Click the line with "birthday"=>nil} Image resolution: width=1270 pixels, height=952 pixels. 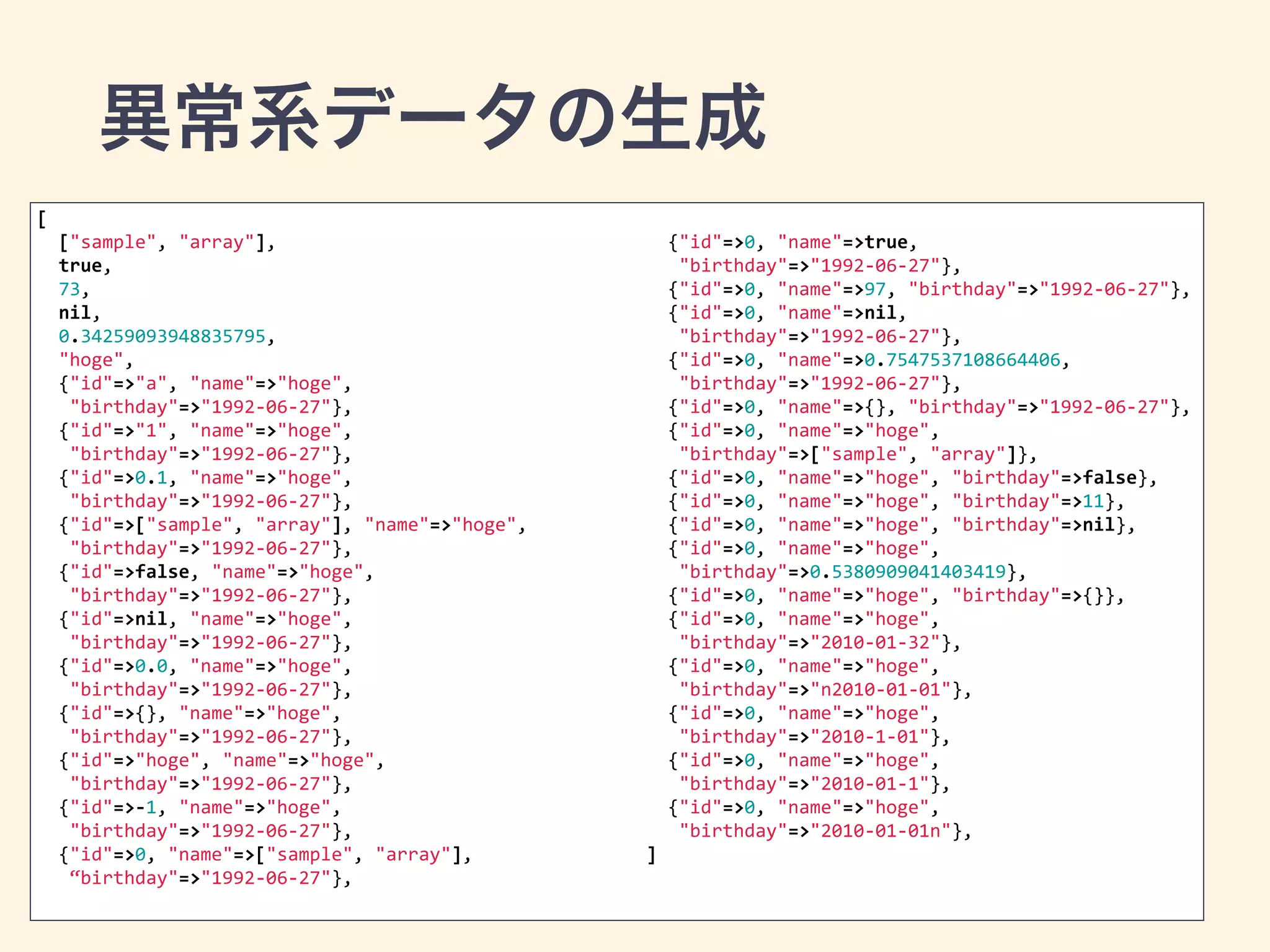click(x=902, y=525)
